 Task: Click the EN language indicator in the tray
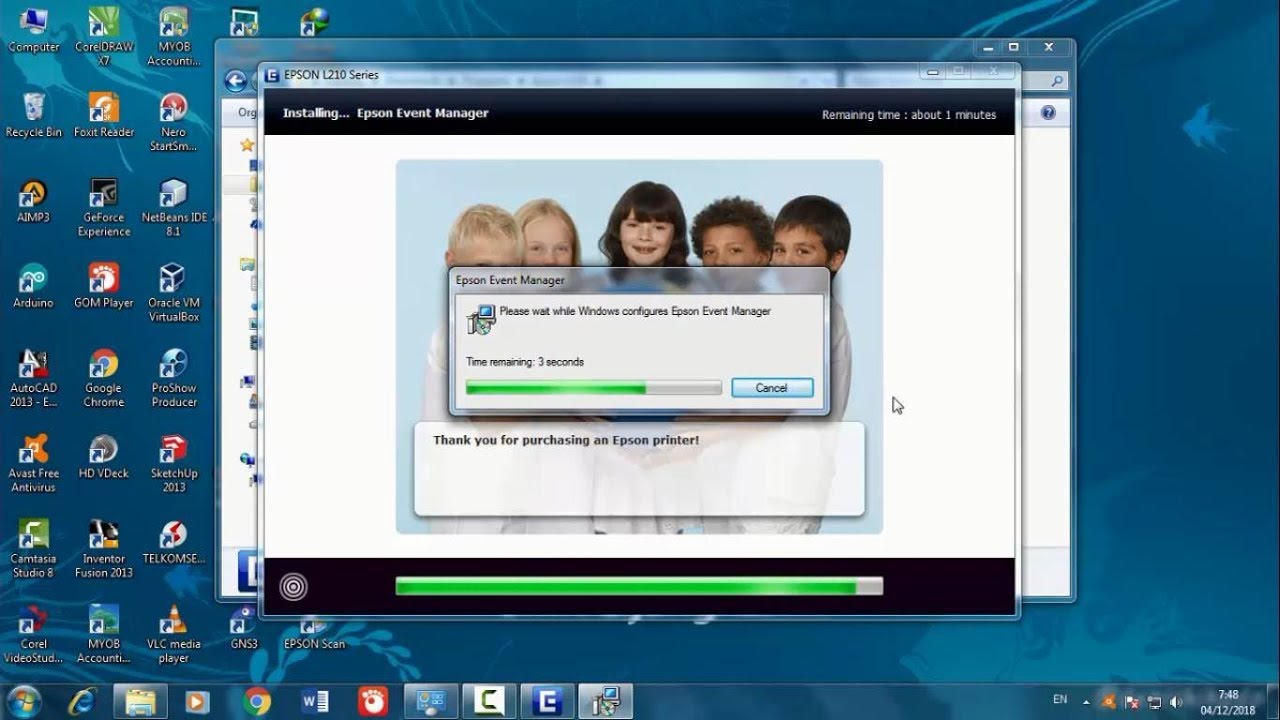(1060, 700)
